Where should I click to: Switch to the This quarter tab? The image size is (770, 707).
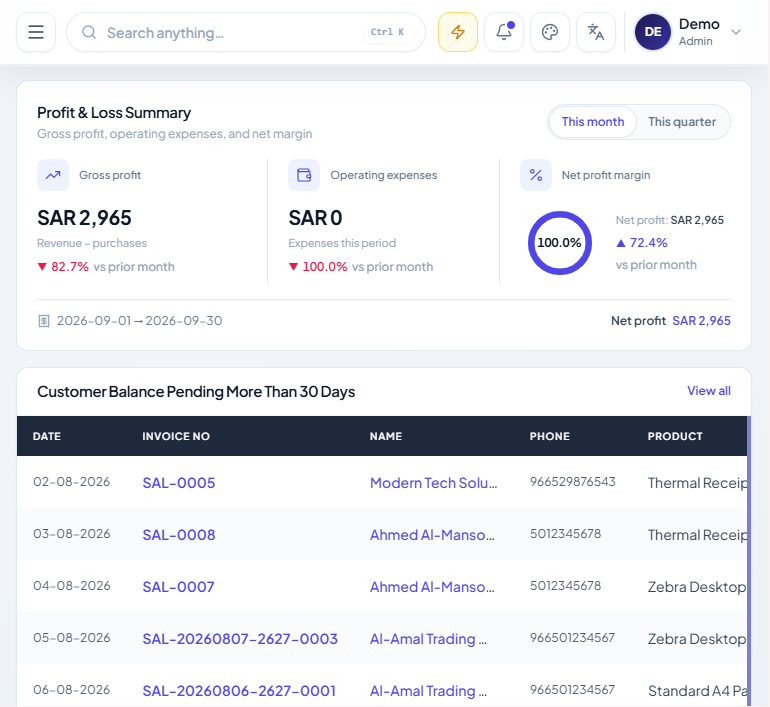pyautogui.click(x=682, y=122)
